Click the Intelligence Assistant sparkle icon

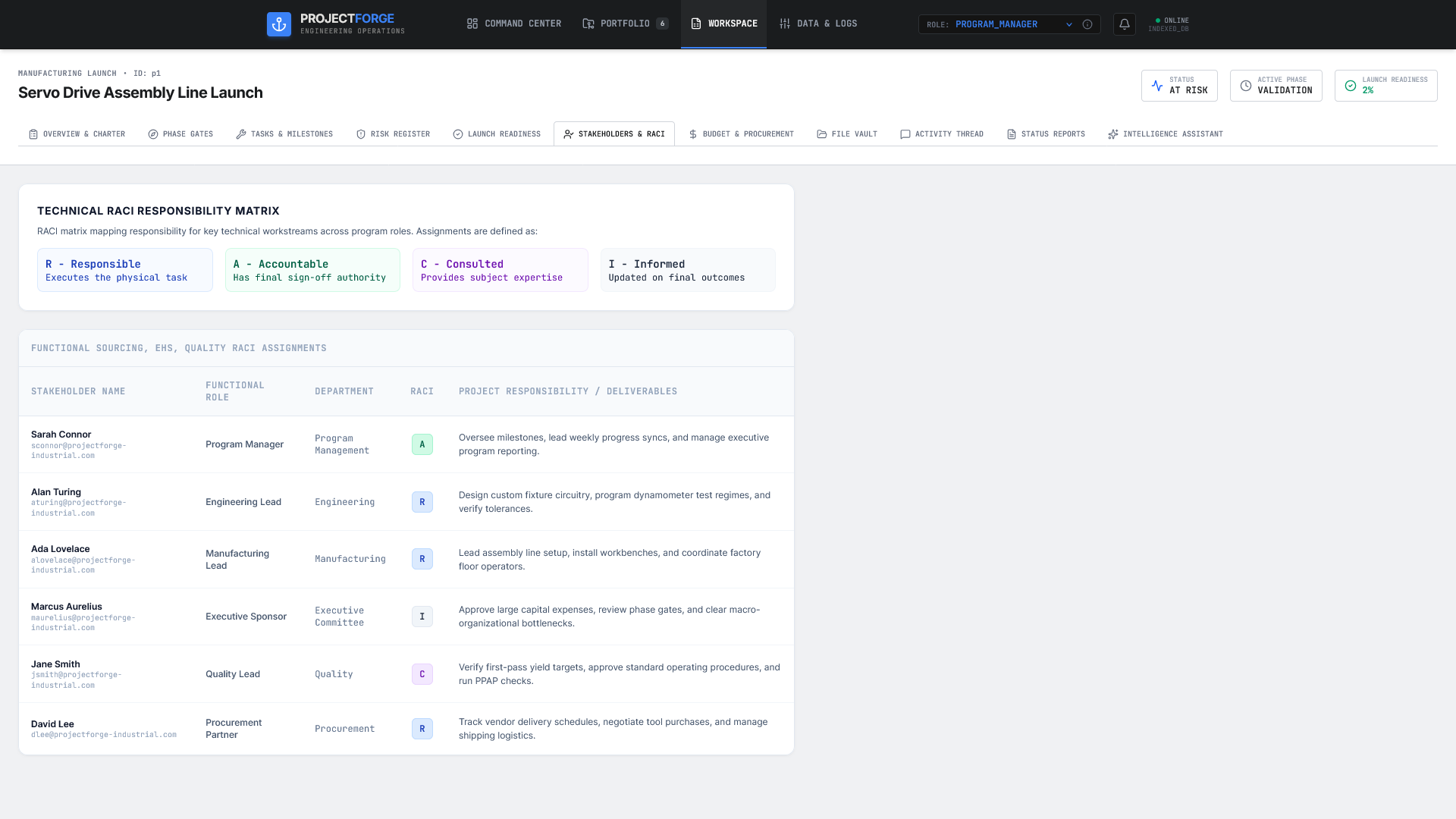click(x=1113, y=134)
